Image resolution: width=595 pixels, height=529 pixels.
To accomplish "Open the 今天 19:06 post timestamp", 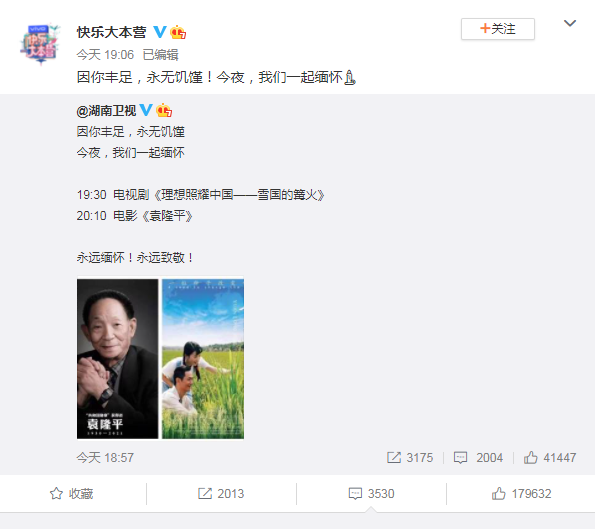I will pyautogui.click(x=105, y=55).
